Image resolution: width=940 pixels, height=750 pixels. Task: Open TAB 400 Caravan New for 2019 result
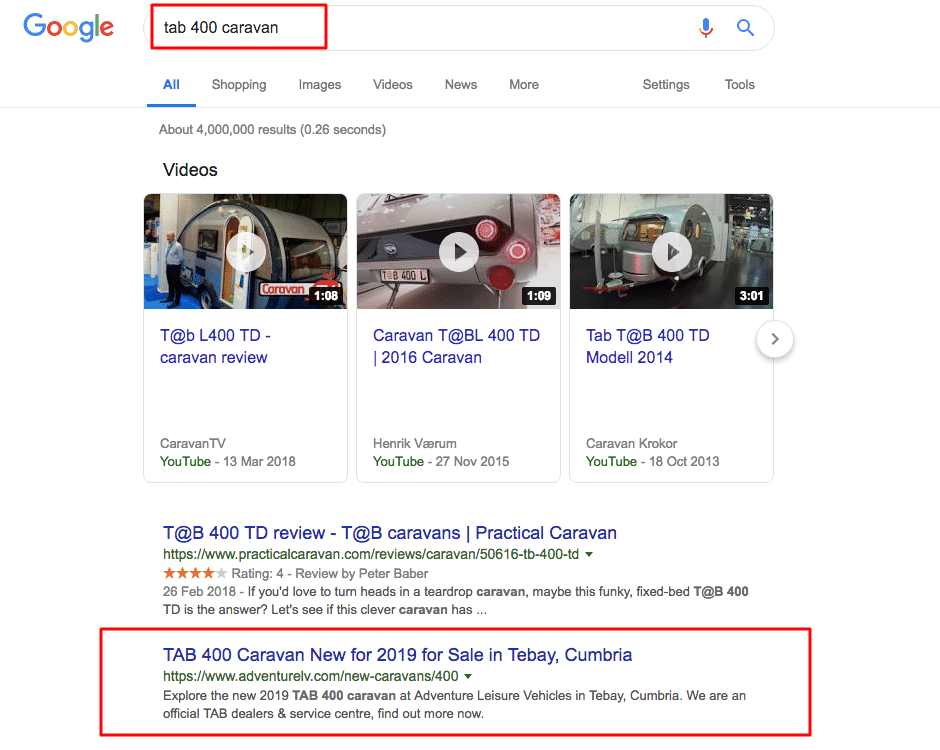pyautogui.click(x=397, y=655)
